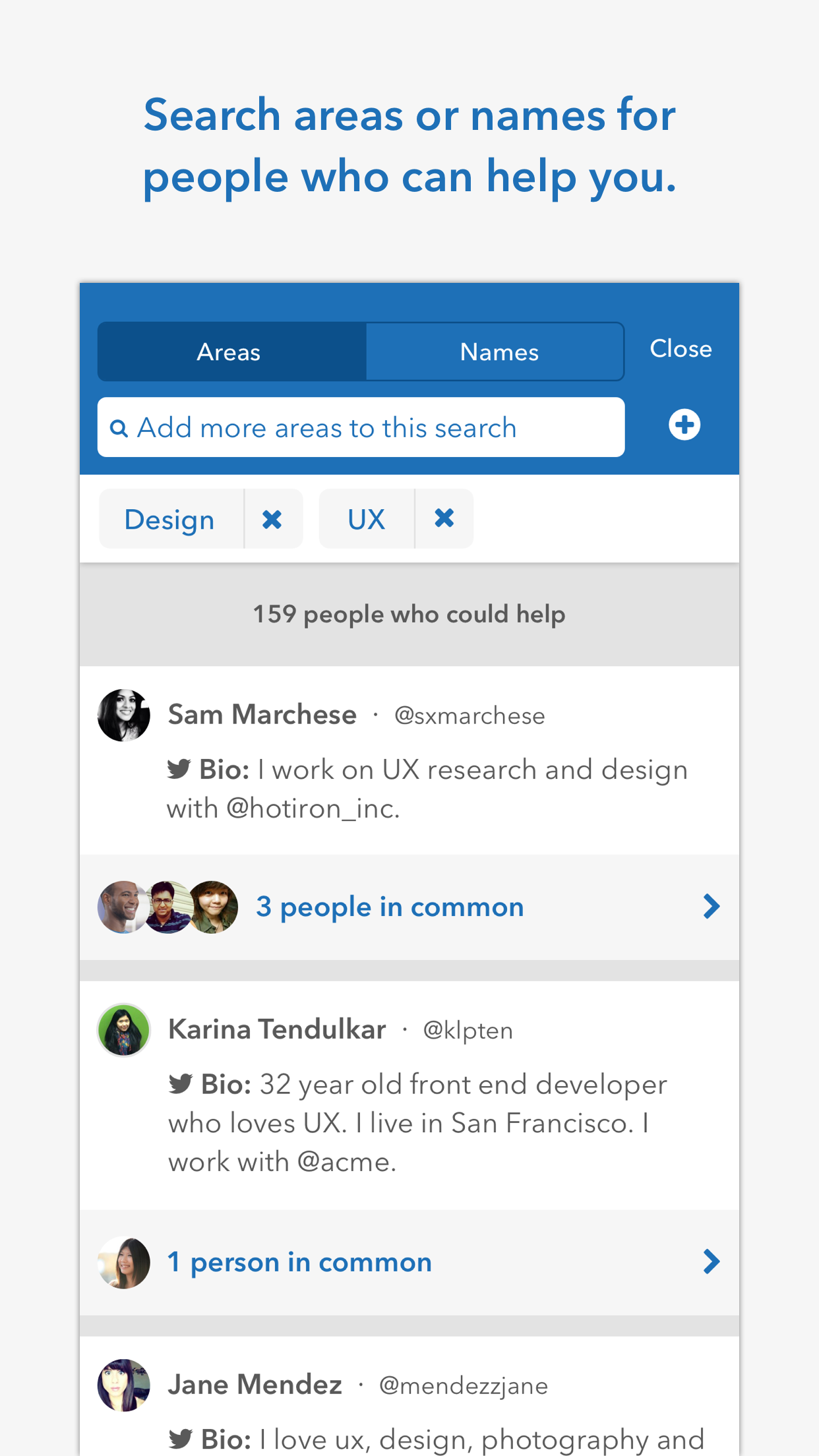Expand the 3 people in common chevron
The image size is (819, 1456).
(711, 907)
